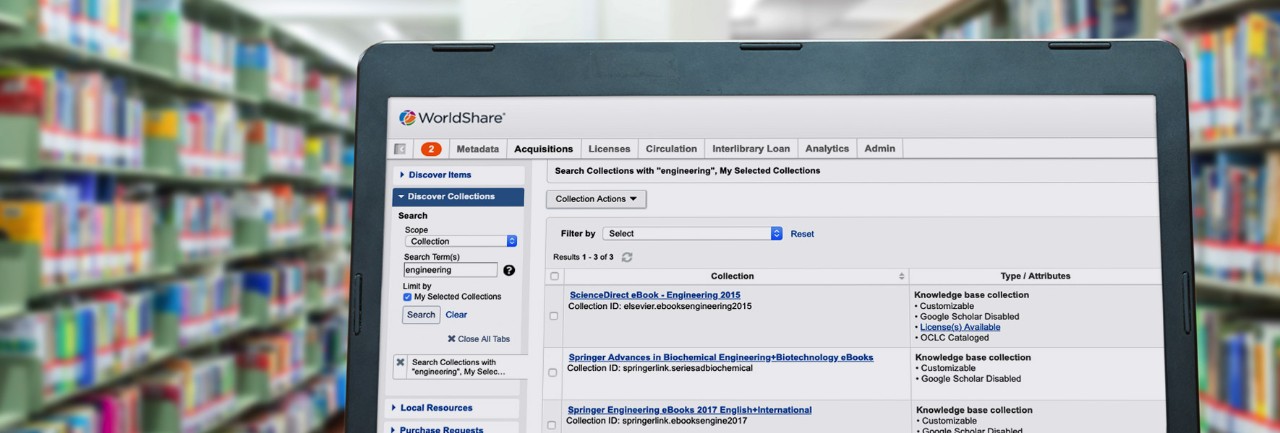Refresh results using the circular arrows icon
Screen dimensions: 1280x433
pyautogui.click(x=627, y=257)
